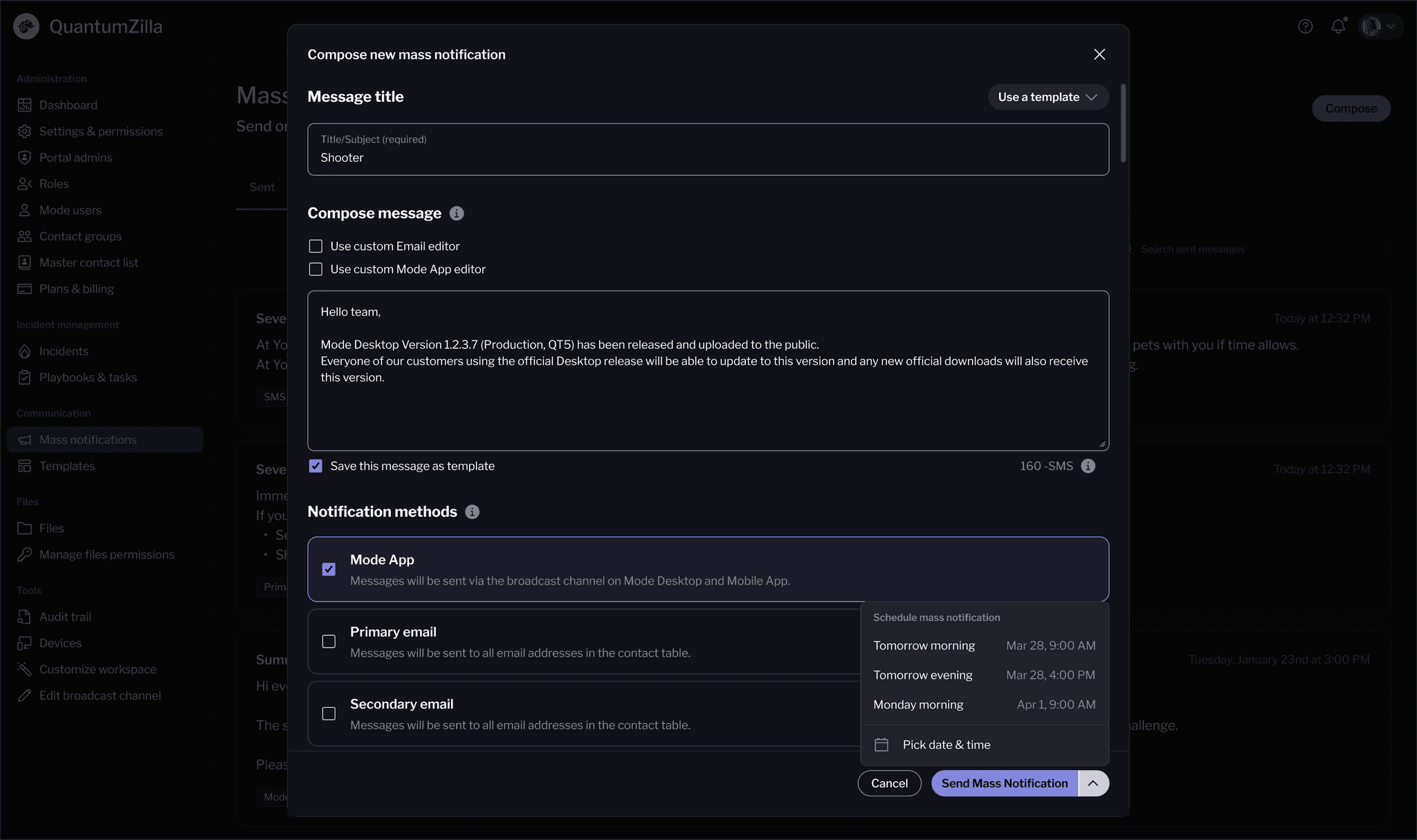Tick the Primary email method checkbox
Screen dimensions: 1417x840
click(x=329, y=641)
